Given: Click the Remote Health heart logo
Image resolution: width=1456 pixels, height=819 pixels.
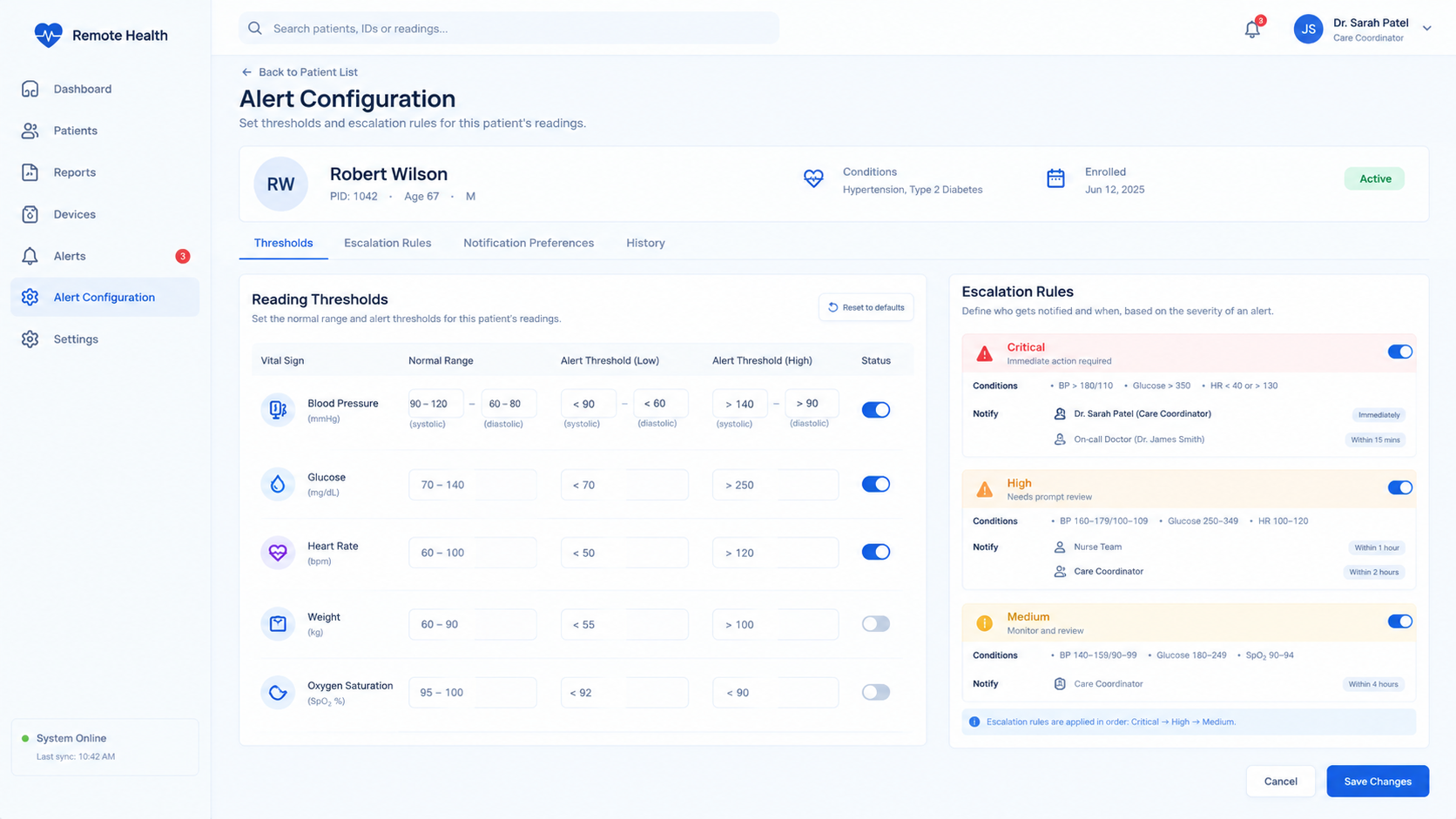Looking at the screenshot, I should click(x=48, y=35).
